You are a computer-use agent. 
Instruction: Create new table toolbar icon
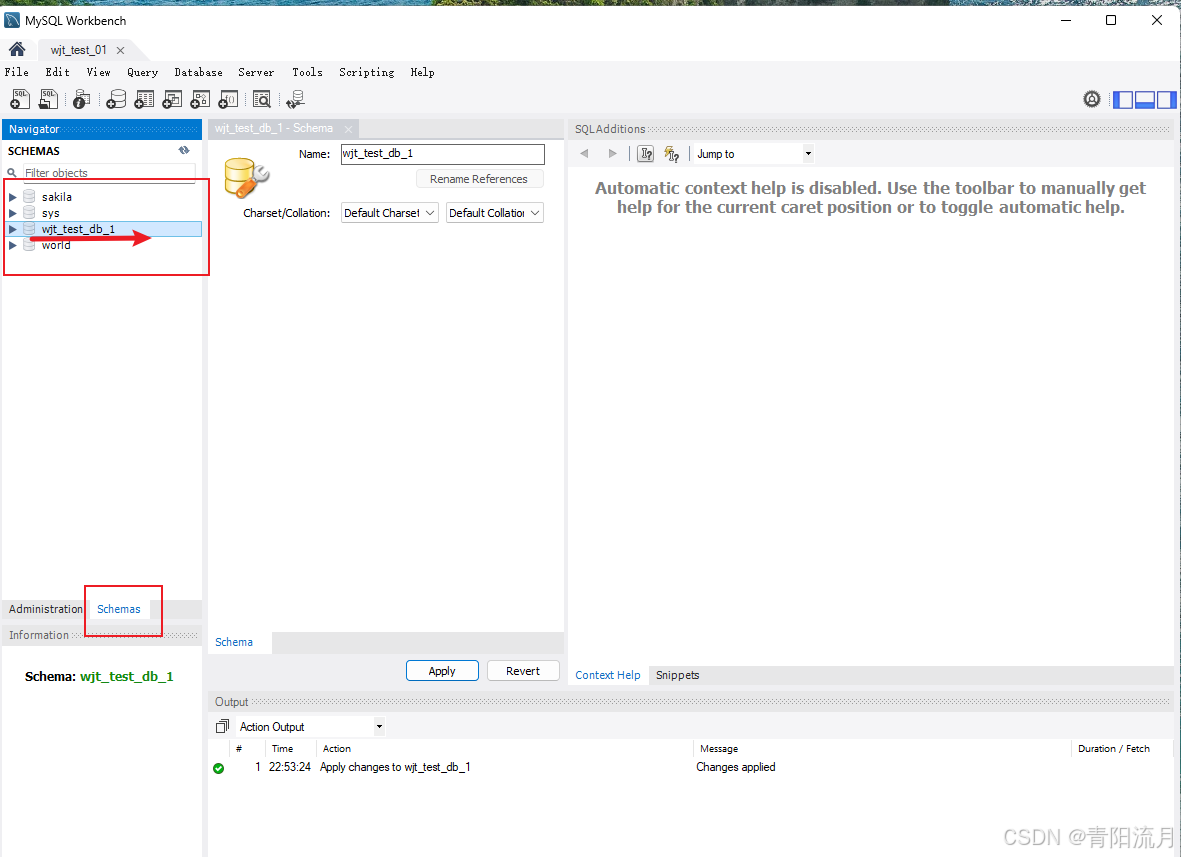point(144,99)
